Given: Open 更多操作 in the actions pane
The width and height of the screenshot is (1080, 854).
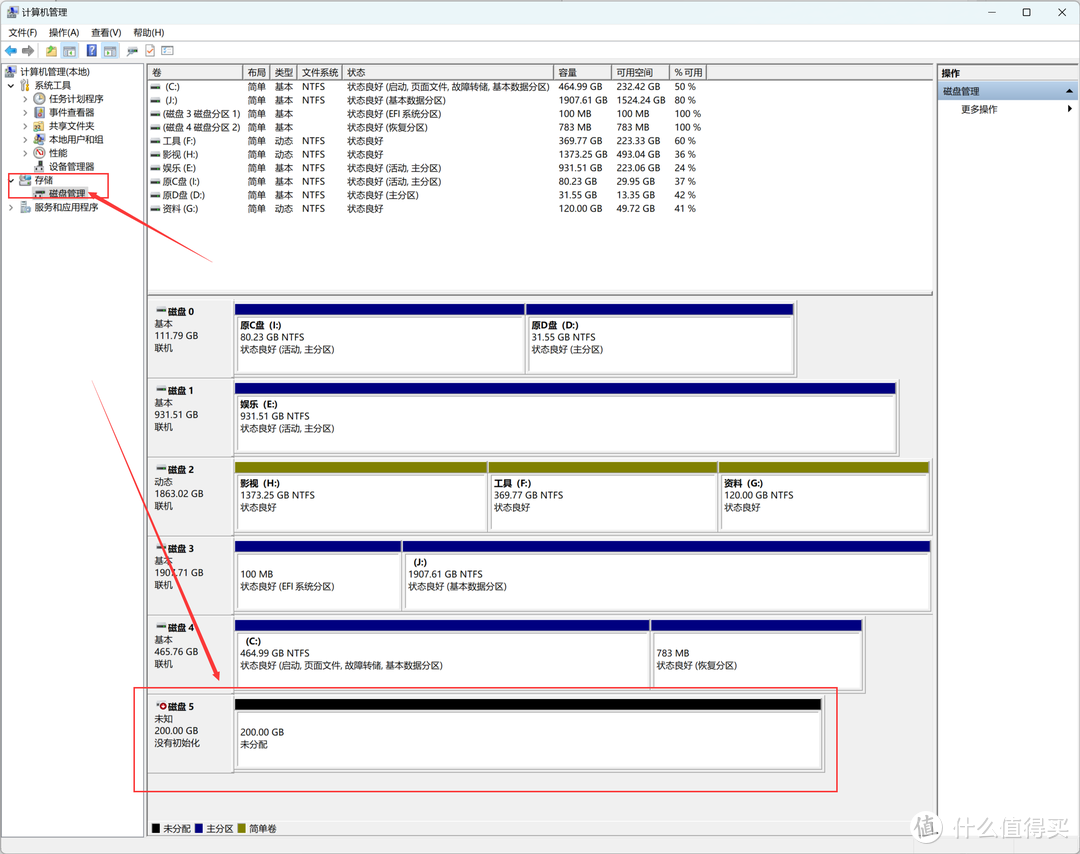Looking at the screenshot, I should click(979, 109).
